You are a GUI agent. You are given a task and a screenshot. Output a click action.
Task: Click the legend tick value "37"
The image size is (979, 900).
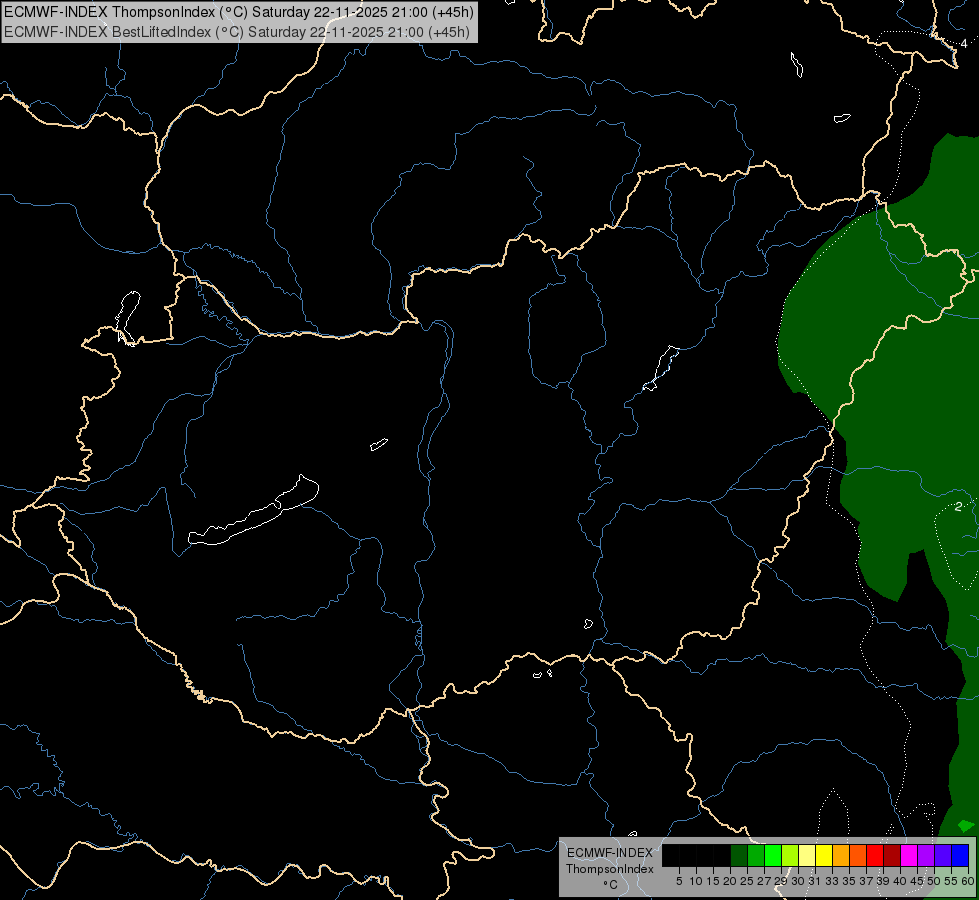pos(866,881)
